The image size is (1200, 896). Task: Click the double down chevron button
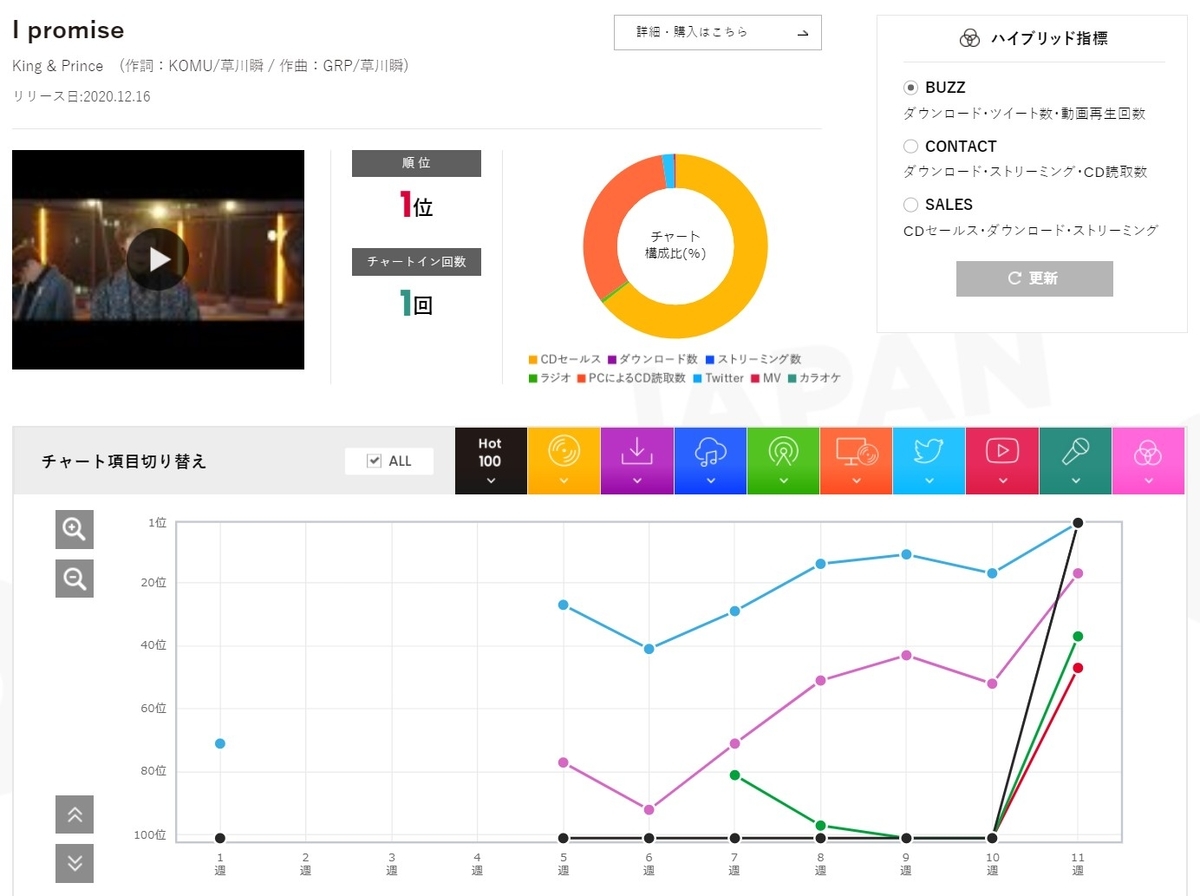[x=74, y=863]
